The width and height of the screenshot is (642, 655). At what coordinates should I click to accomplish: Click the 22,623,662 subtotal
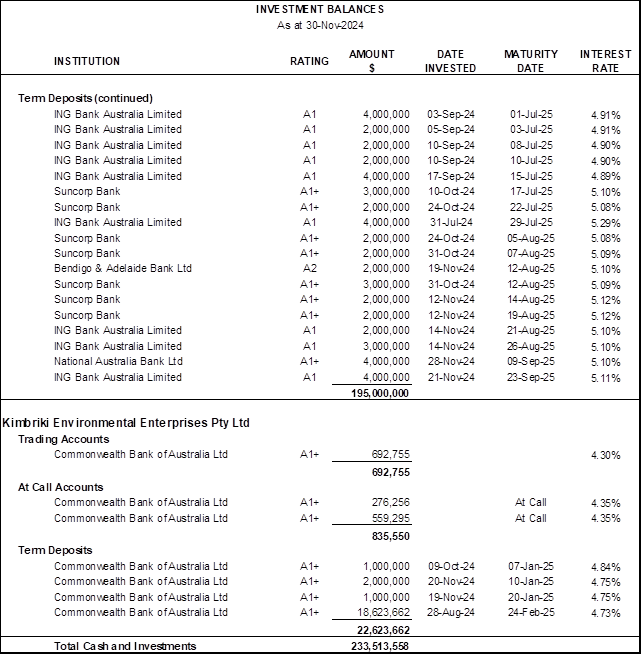click(383, 630)
